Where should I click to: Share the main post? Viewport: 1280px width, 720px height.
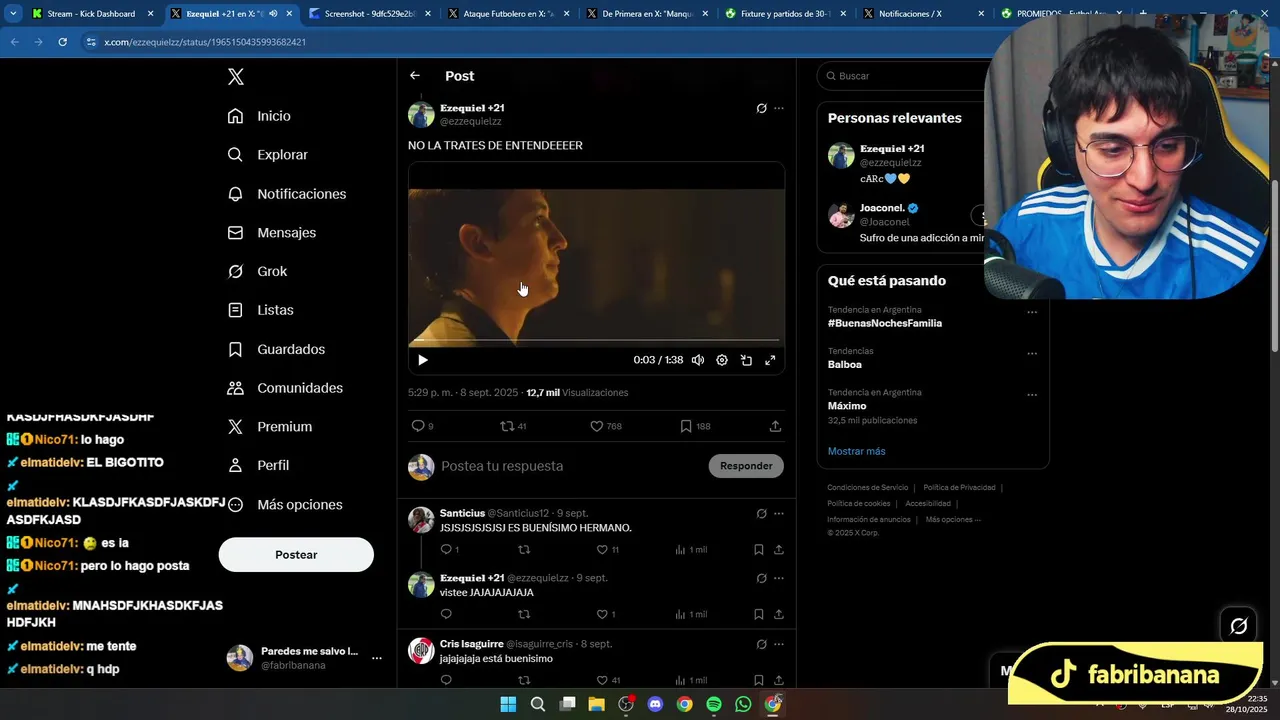pos(775,426)
